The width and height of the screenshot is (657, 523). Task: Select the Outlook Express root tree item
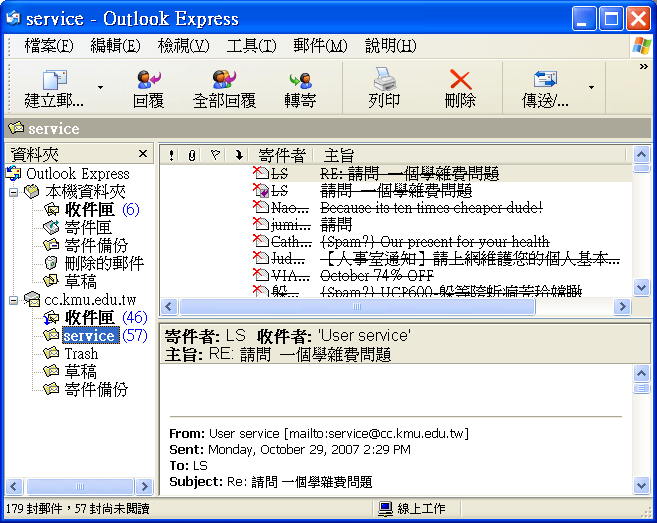(x=78, y=173)
